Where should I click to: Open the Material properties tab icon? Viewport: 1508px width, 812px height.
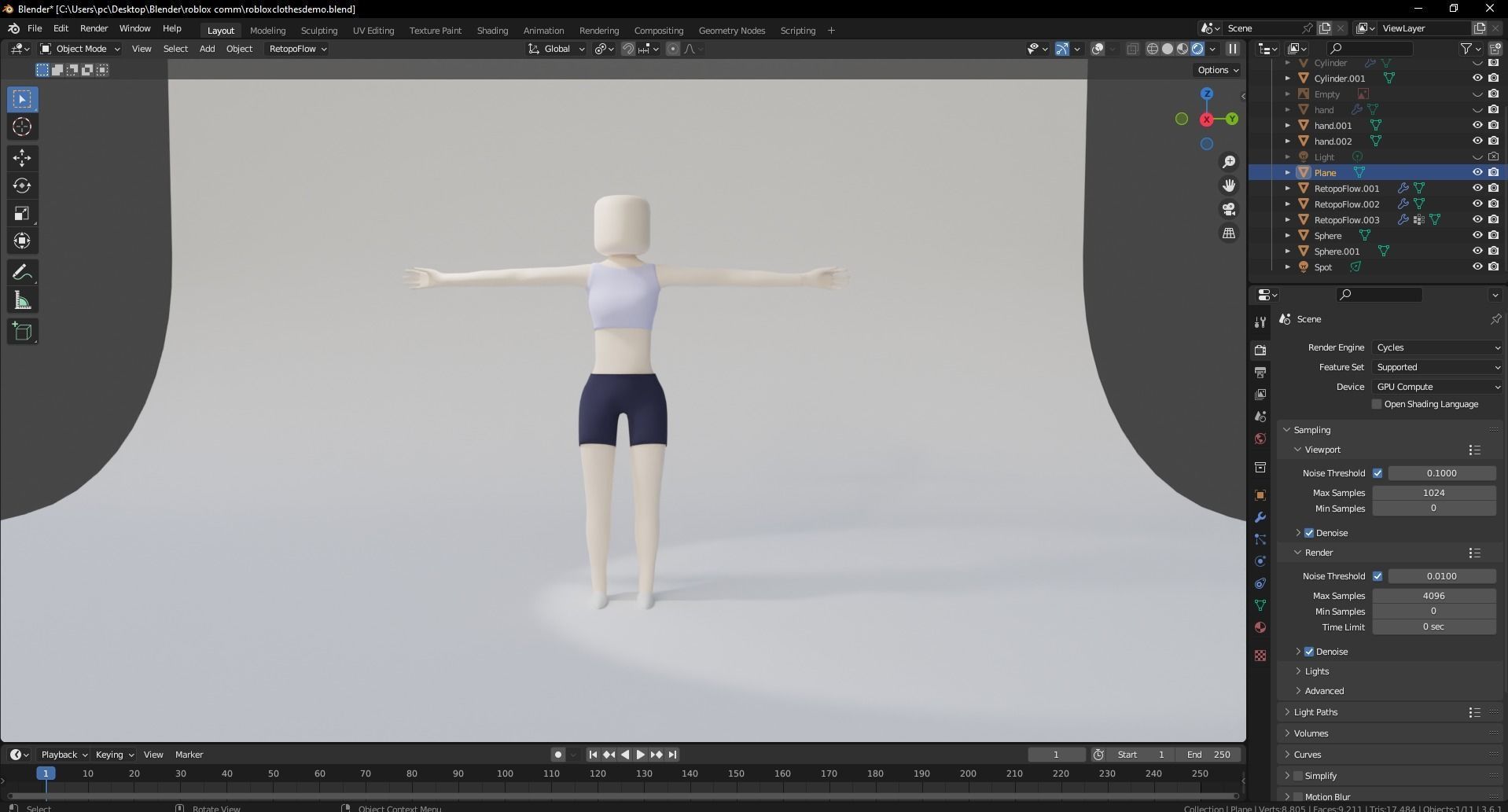click(x=1260, y=627)
